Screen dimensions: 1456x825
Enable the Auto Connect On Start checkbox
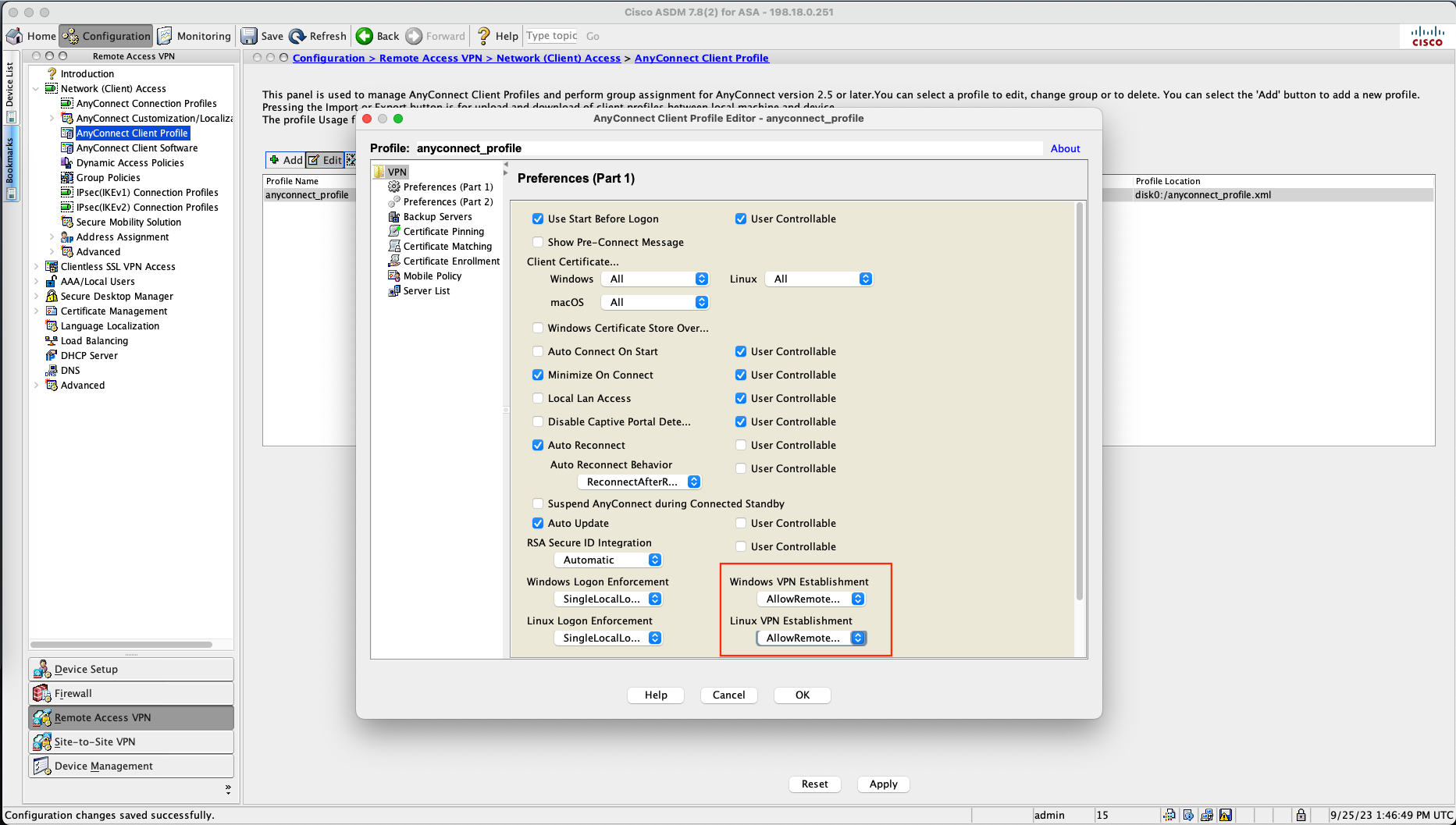point(538,351)
